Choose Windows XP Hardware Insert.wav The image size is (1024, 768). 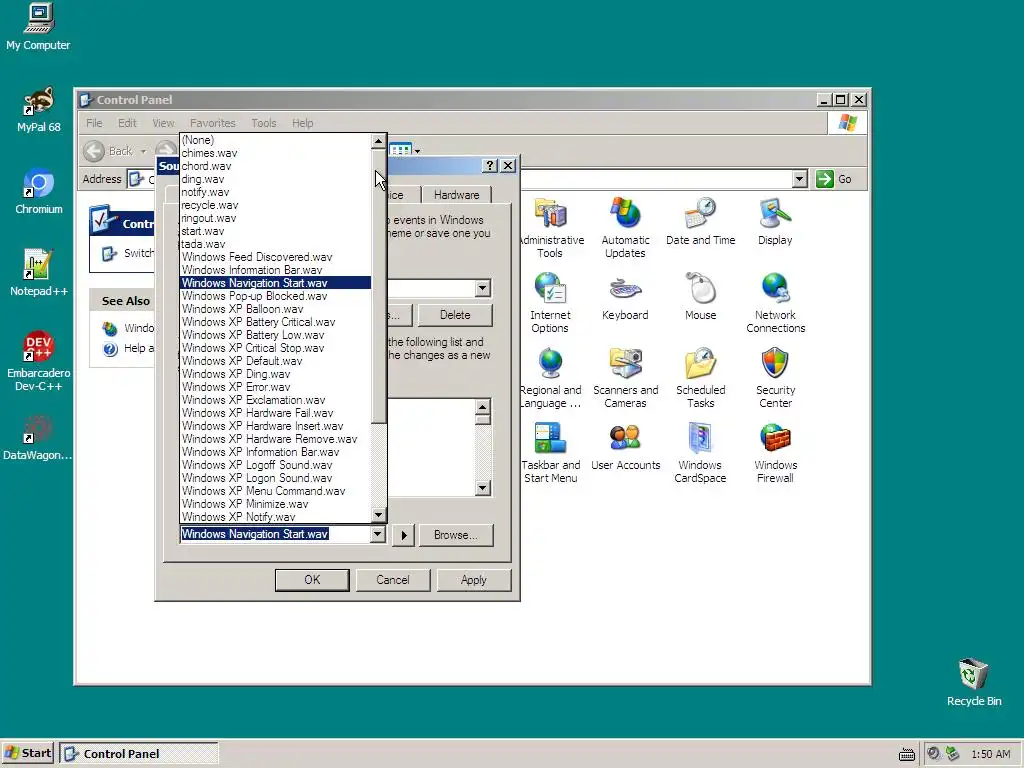[275, 426]
